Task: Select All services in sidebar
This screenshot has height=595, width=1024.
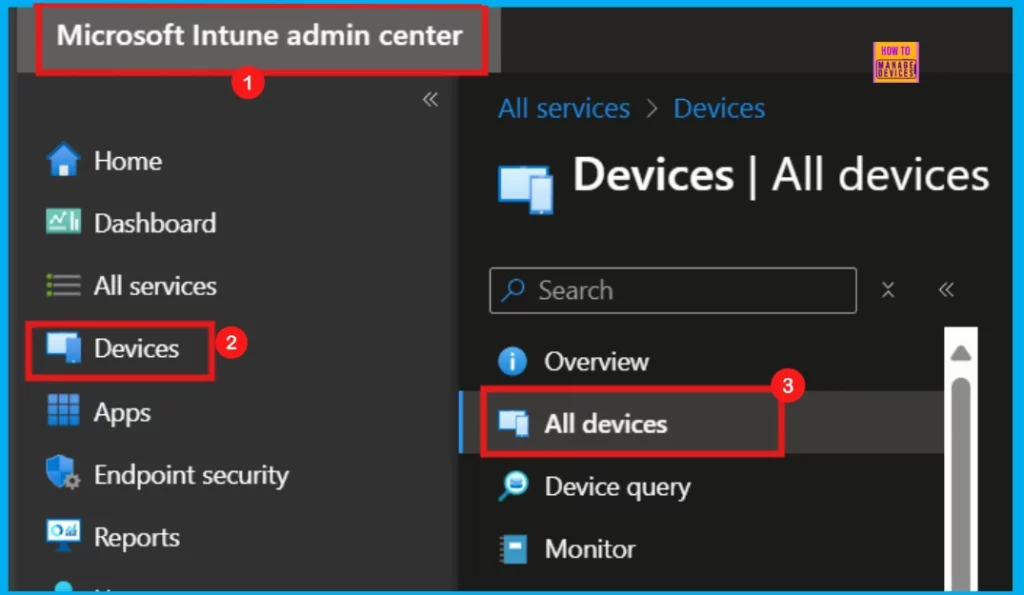Action: 155,286
